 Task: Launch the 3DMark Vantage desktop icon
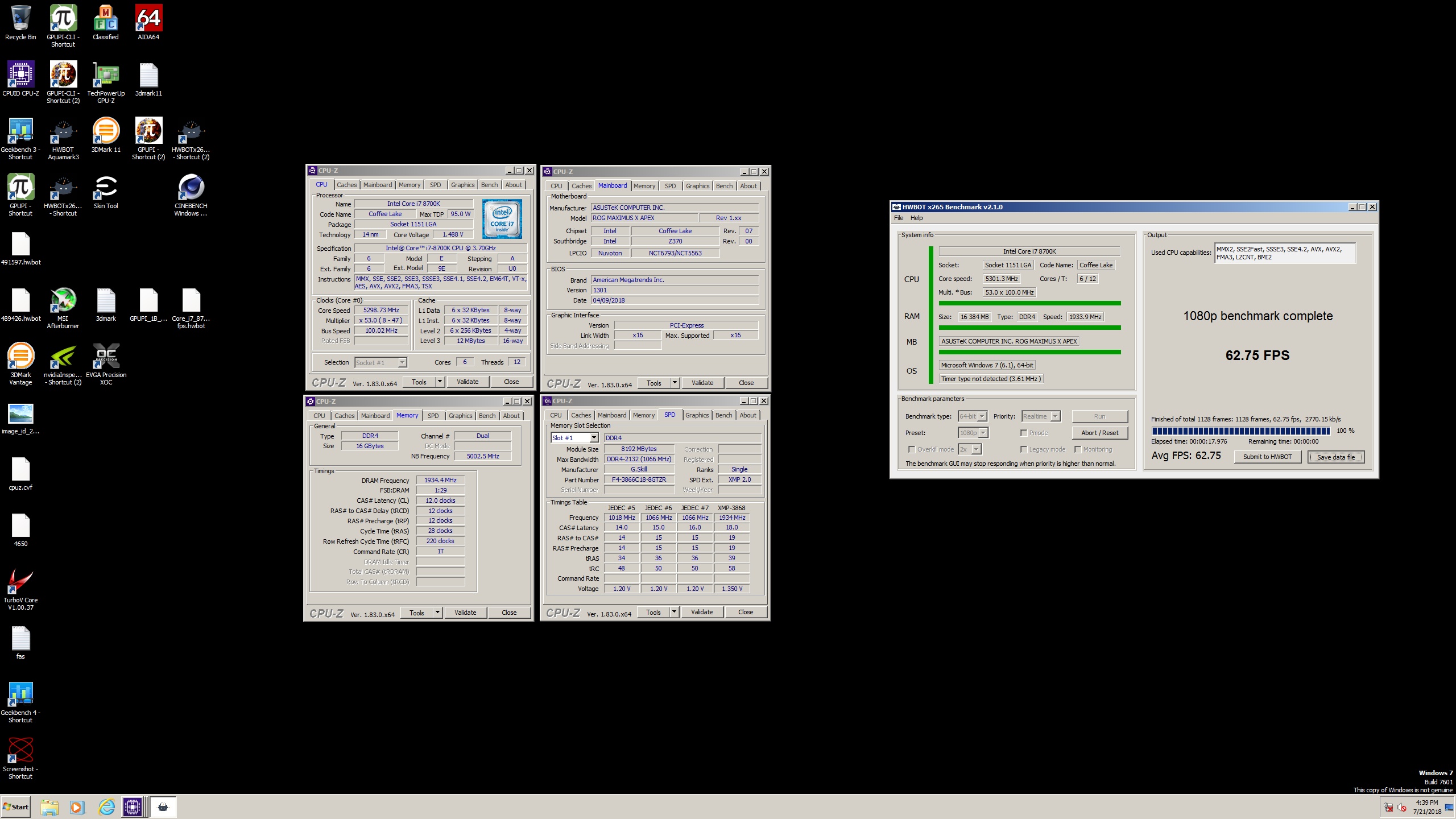[20, 364]
